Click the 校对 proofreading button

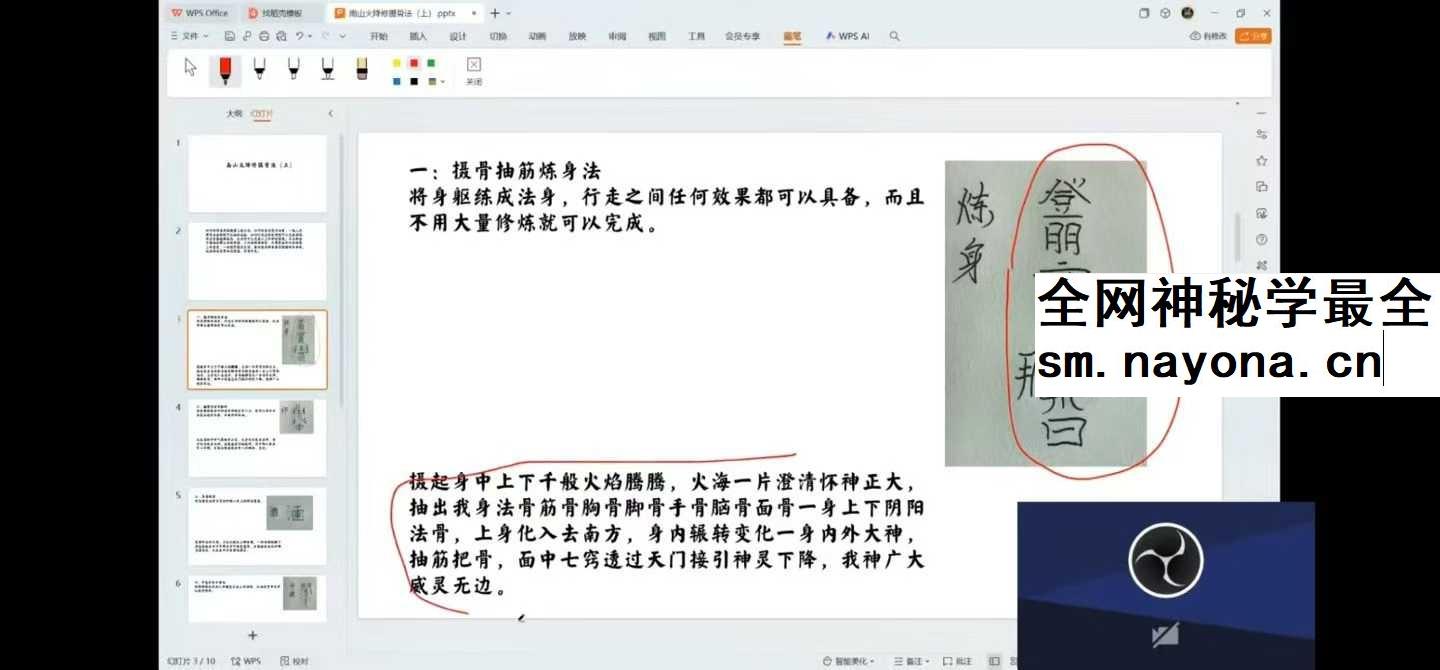[295, 661]
